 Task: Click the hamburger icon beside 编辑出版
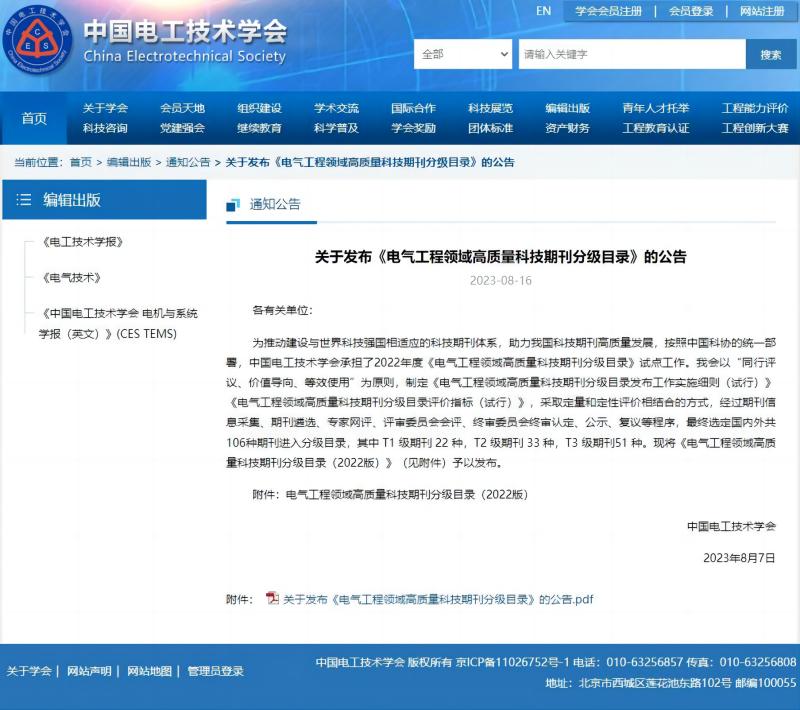point(24,200)
